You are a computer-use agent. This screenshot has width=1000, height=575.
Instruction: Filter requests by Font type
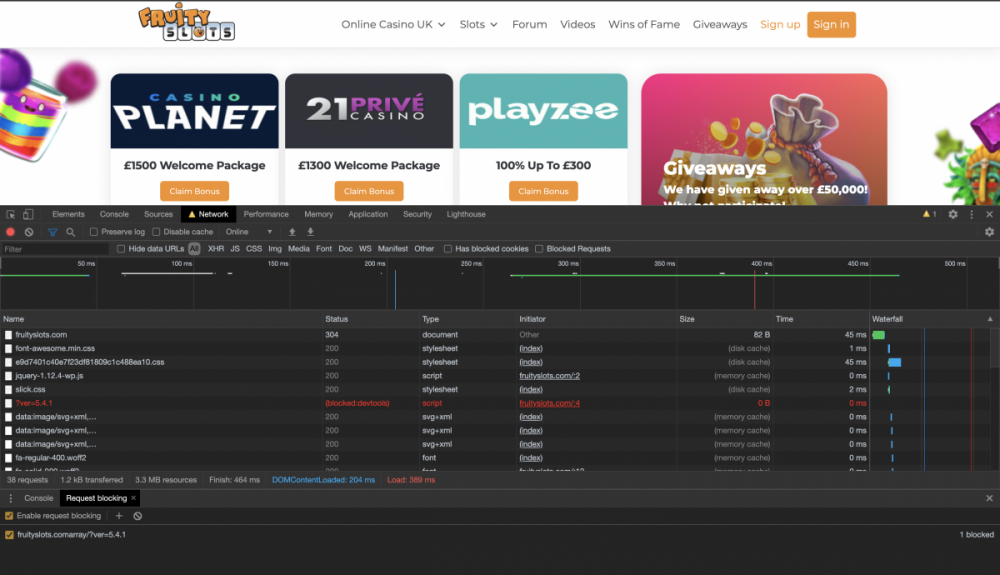tap(324, 249)
